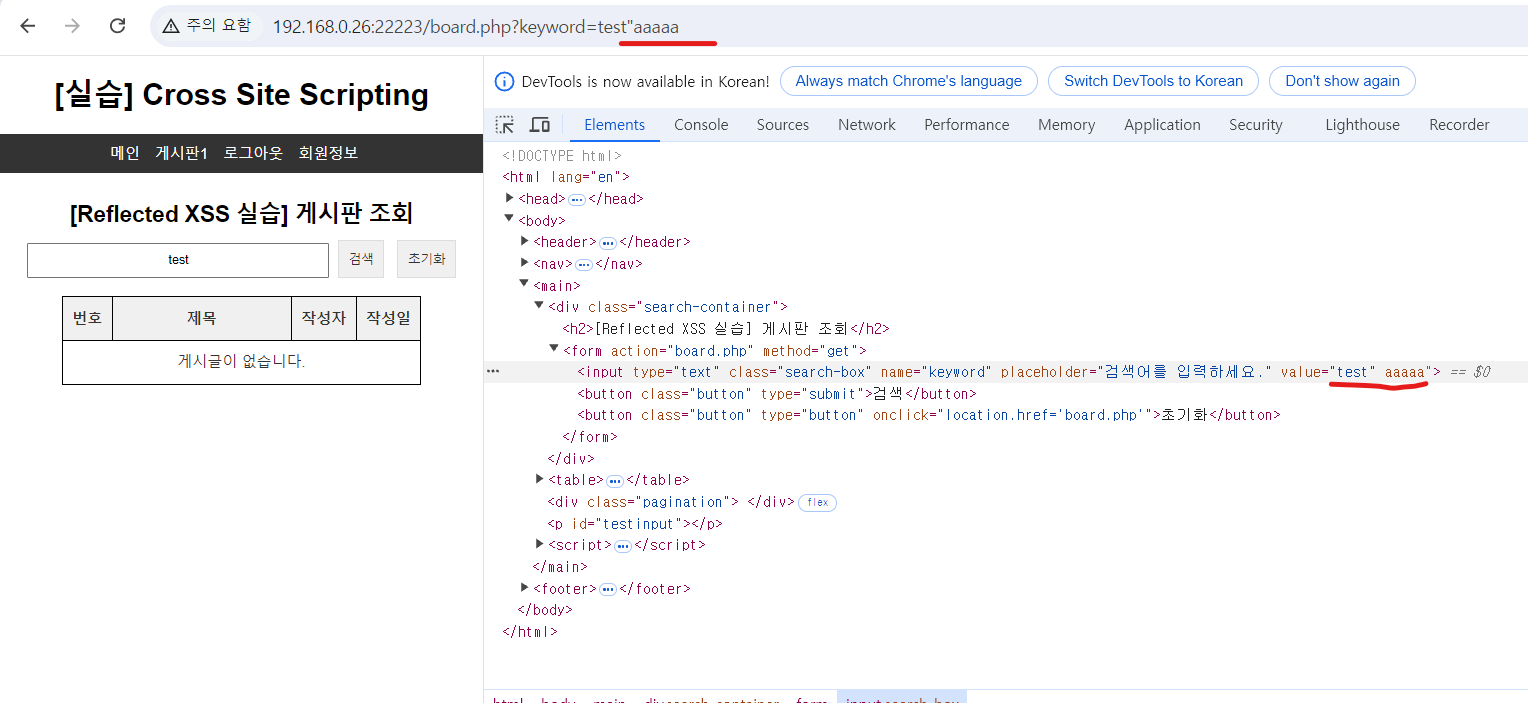Collapse the main element node
Viewport: 1528px width, 703px height.
525,285
